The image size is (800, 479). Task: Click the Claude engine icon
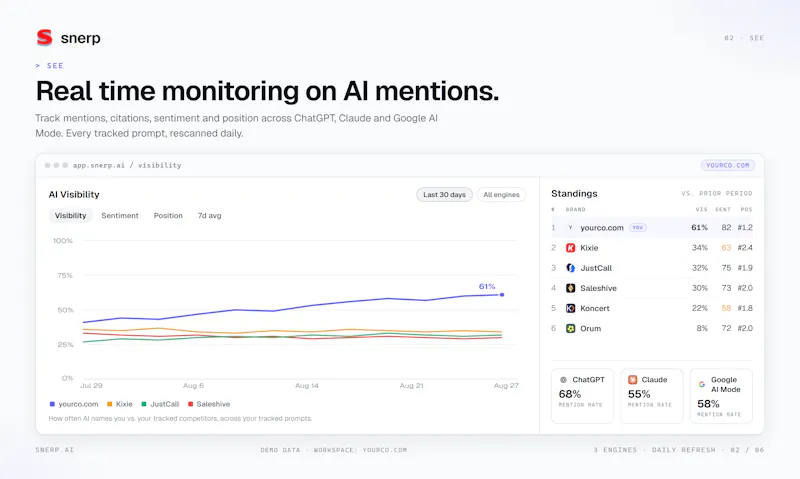click(633, 380)
